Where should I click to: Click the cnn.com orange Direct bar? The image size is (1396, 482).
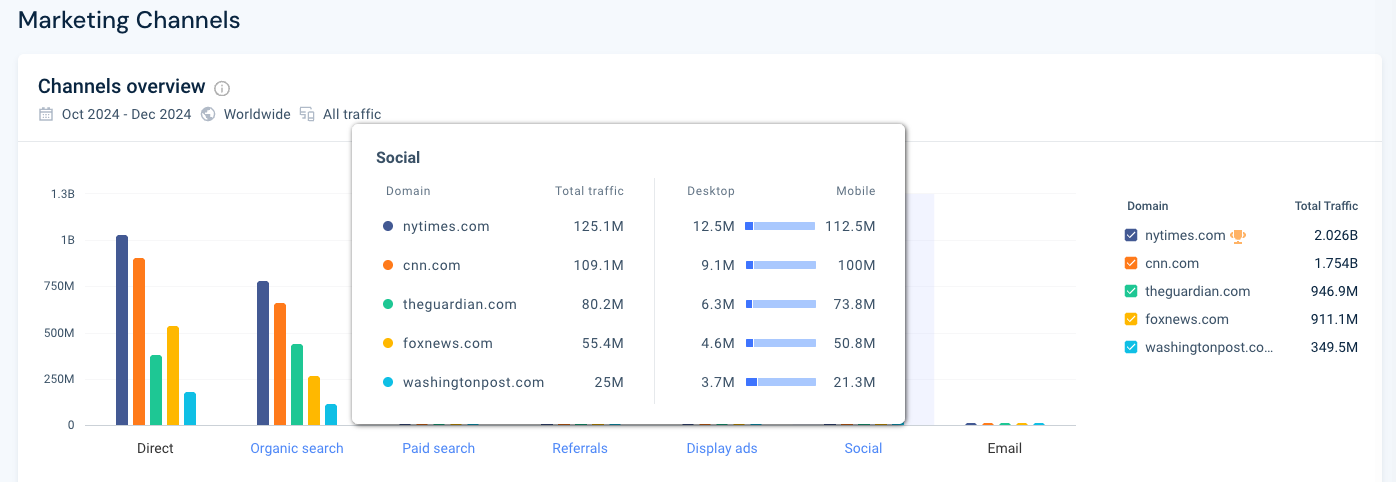[139, 341]
